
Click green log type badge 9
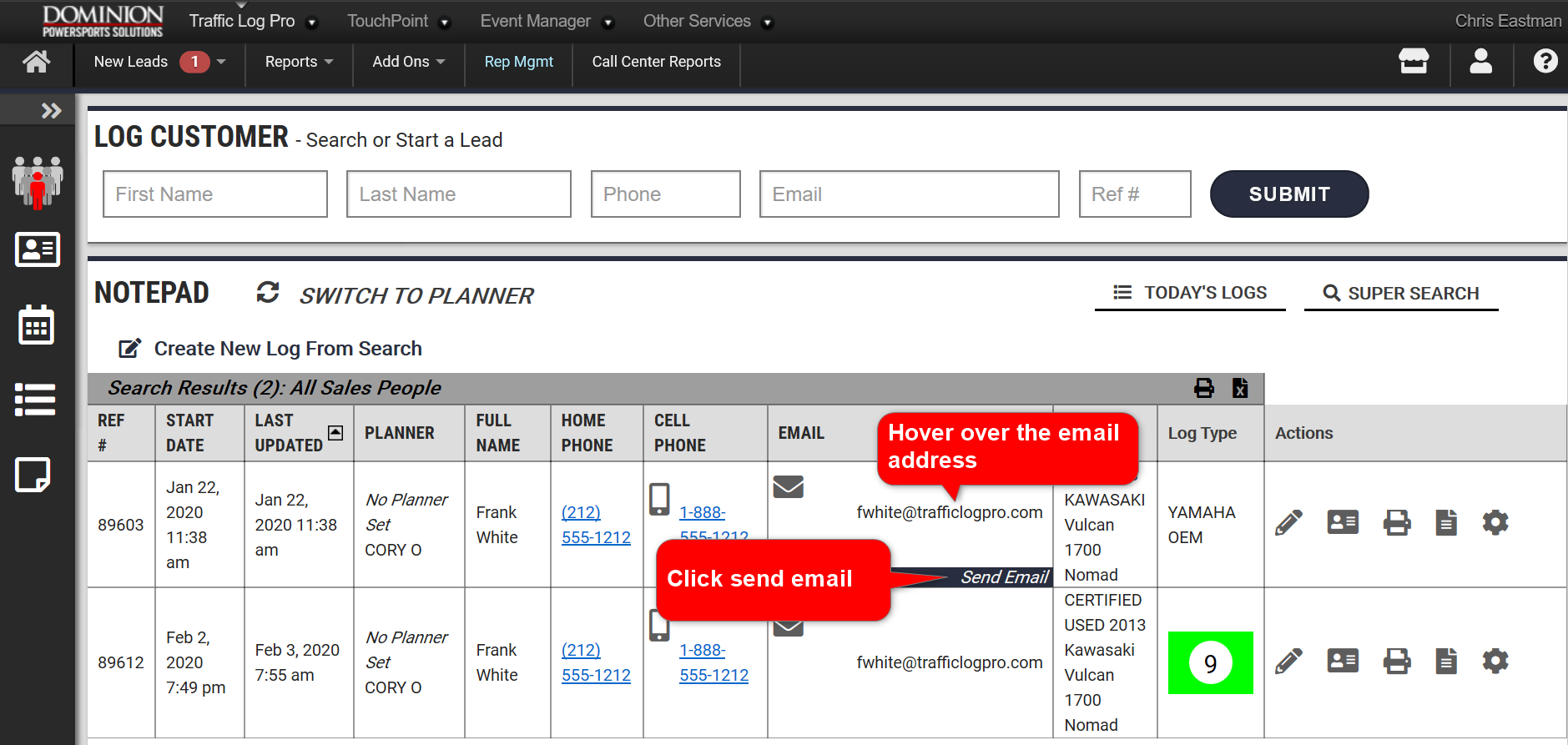click(x=1210, y=663)
